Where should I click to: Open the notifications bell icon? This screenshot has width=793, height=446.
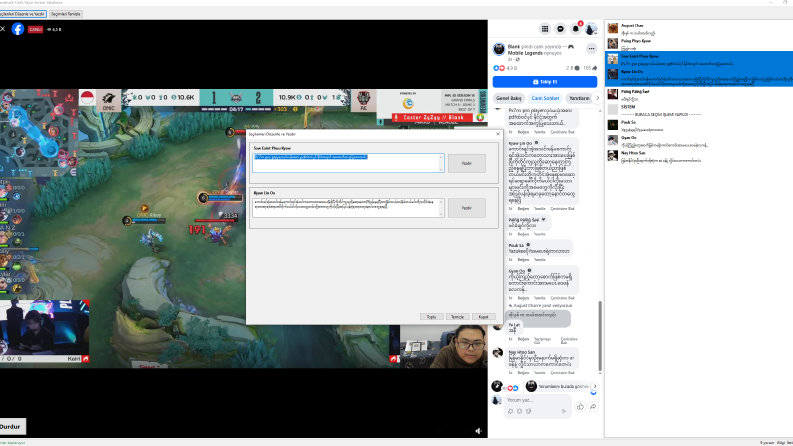click(576, 29)
